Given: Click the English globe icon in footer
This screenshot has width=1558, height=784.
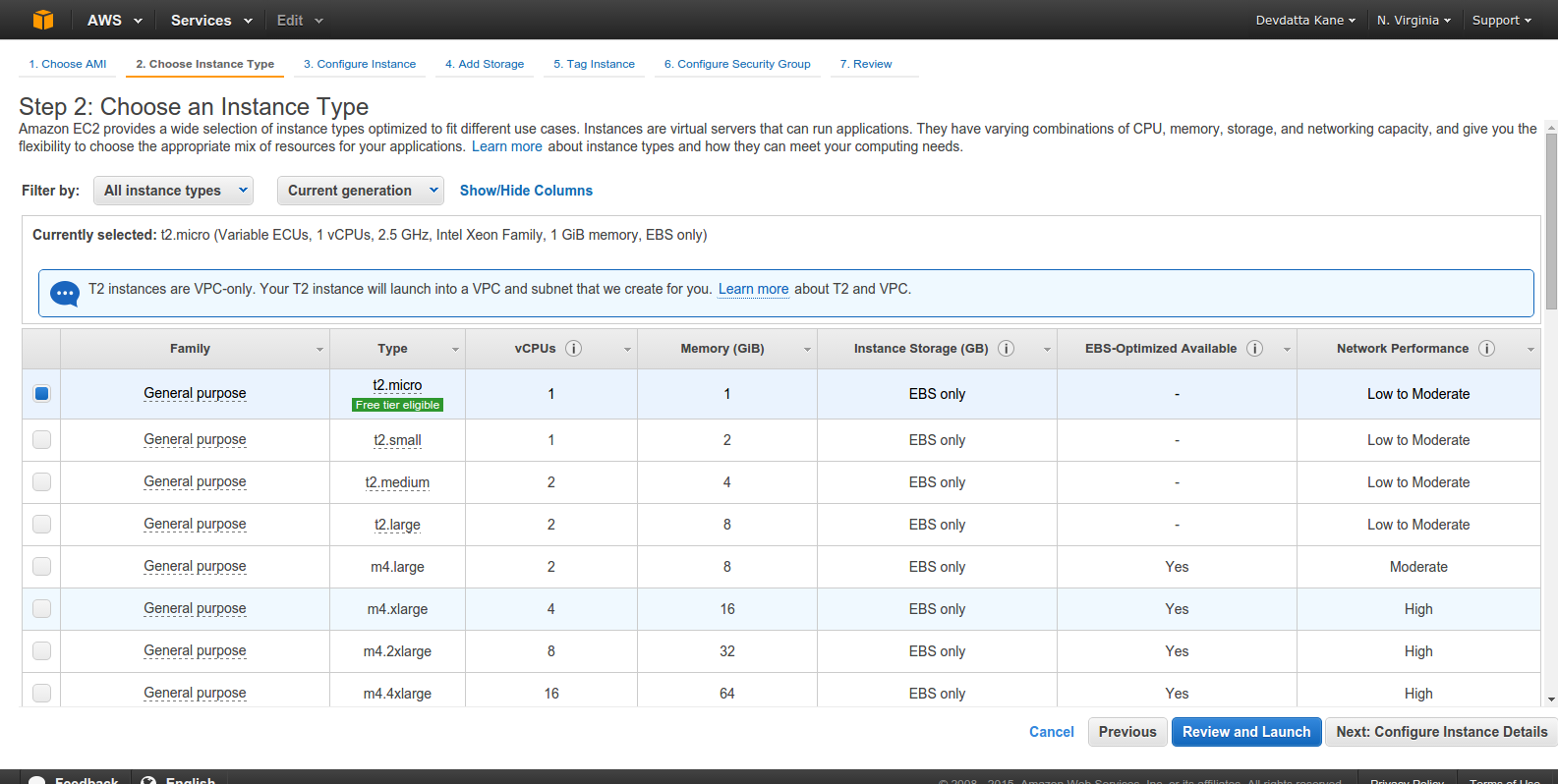Looking at the screenshot, I should 148,782.
